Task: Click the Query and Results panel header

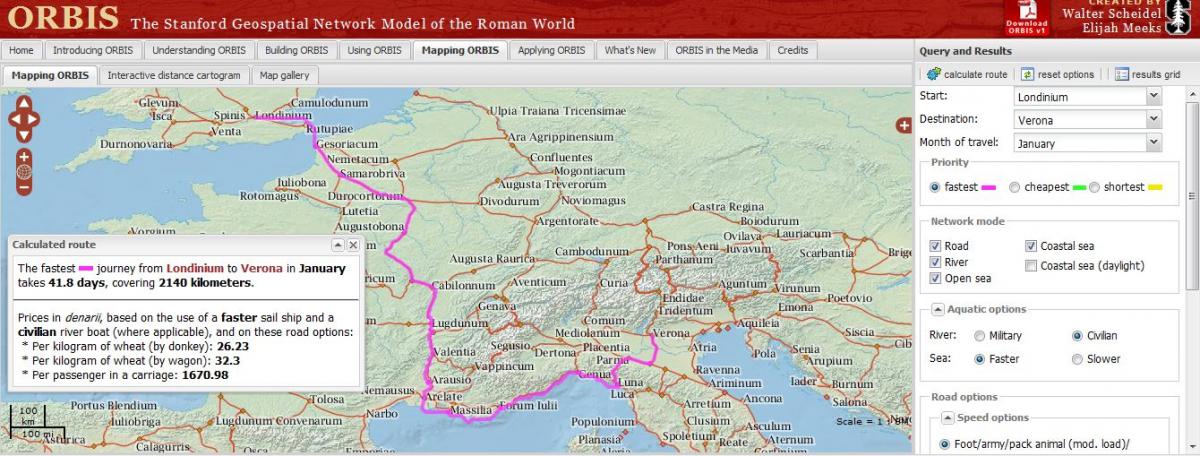Action: (1057, 51)
